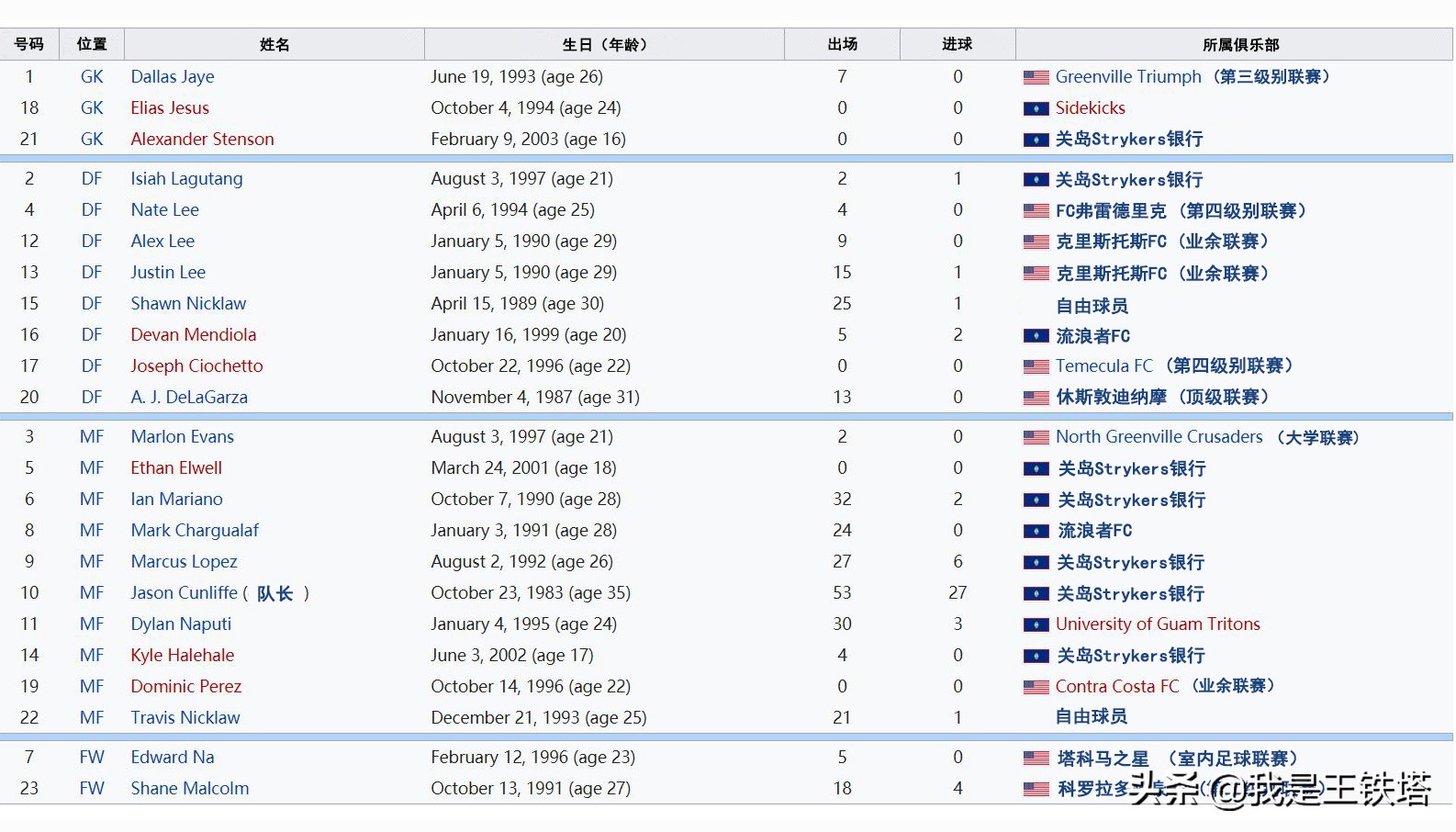Screen dimensions: 1456x832
Task: Click the GK position link for Elias Jesus
Action: coord(92,108)
